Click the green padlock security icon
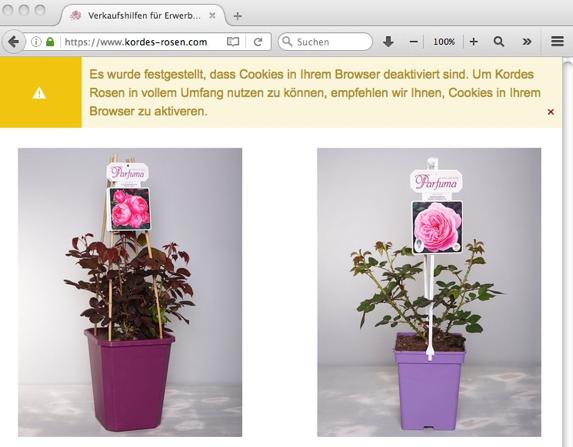Viewport: 573px width, 447px height. pyautogui.click(x=50, y=42)
